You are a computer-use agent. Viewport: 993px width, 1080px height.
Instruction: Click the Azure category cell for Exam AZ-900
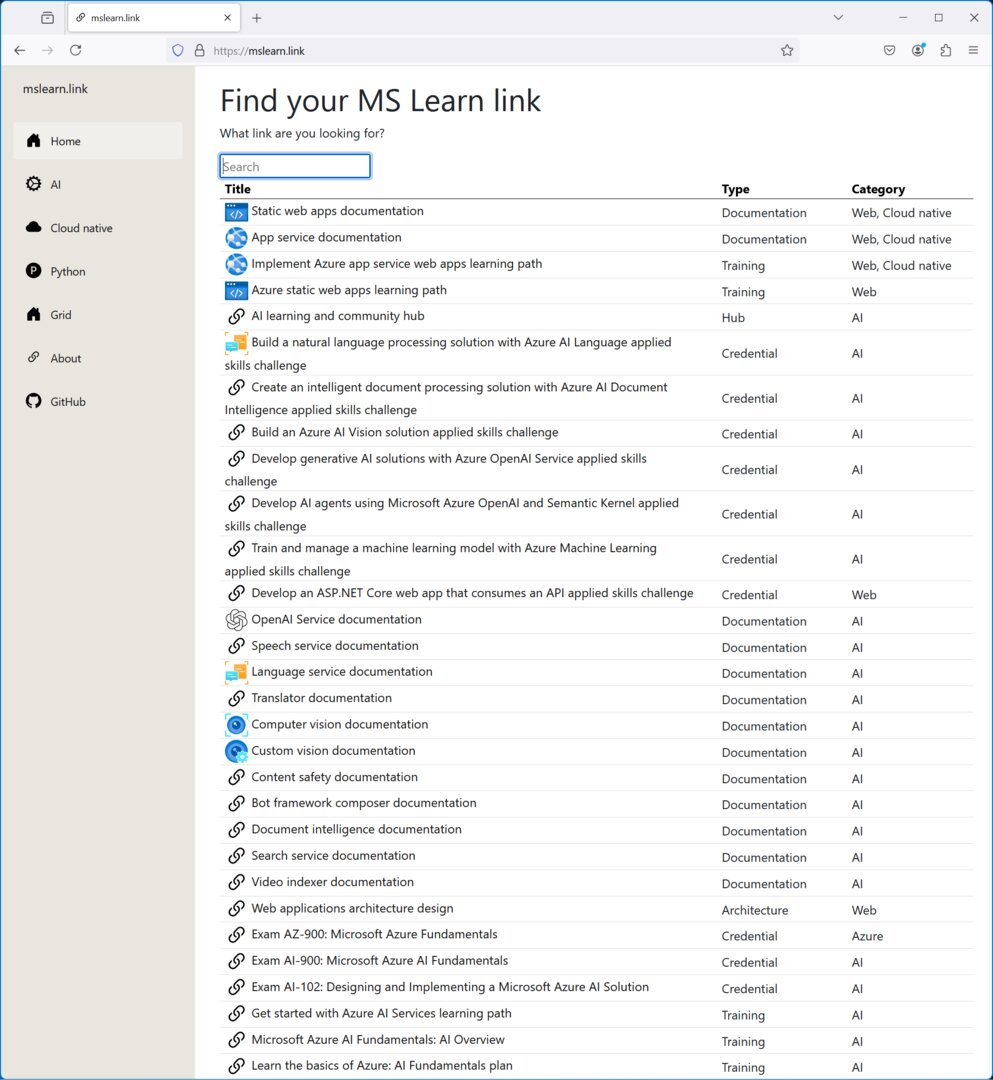[867, 936]
